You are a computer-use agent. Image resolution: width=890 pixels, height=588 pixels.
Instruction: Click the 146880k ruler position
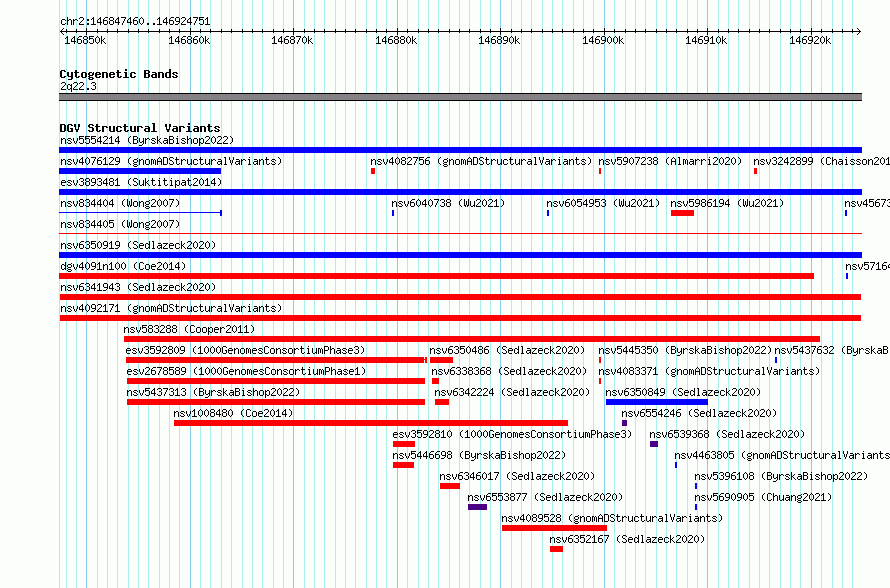click(396, 40)
